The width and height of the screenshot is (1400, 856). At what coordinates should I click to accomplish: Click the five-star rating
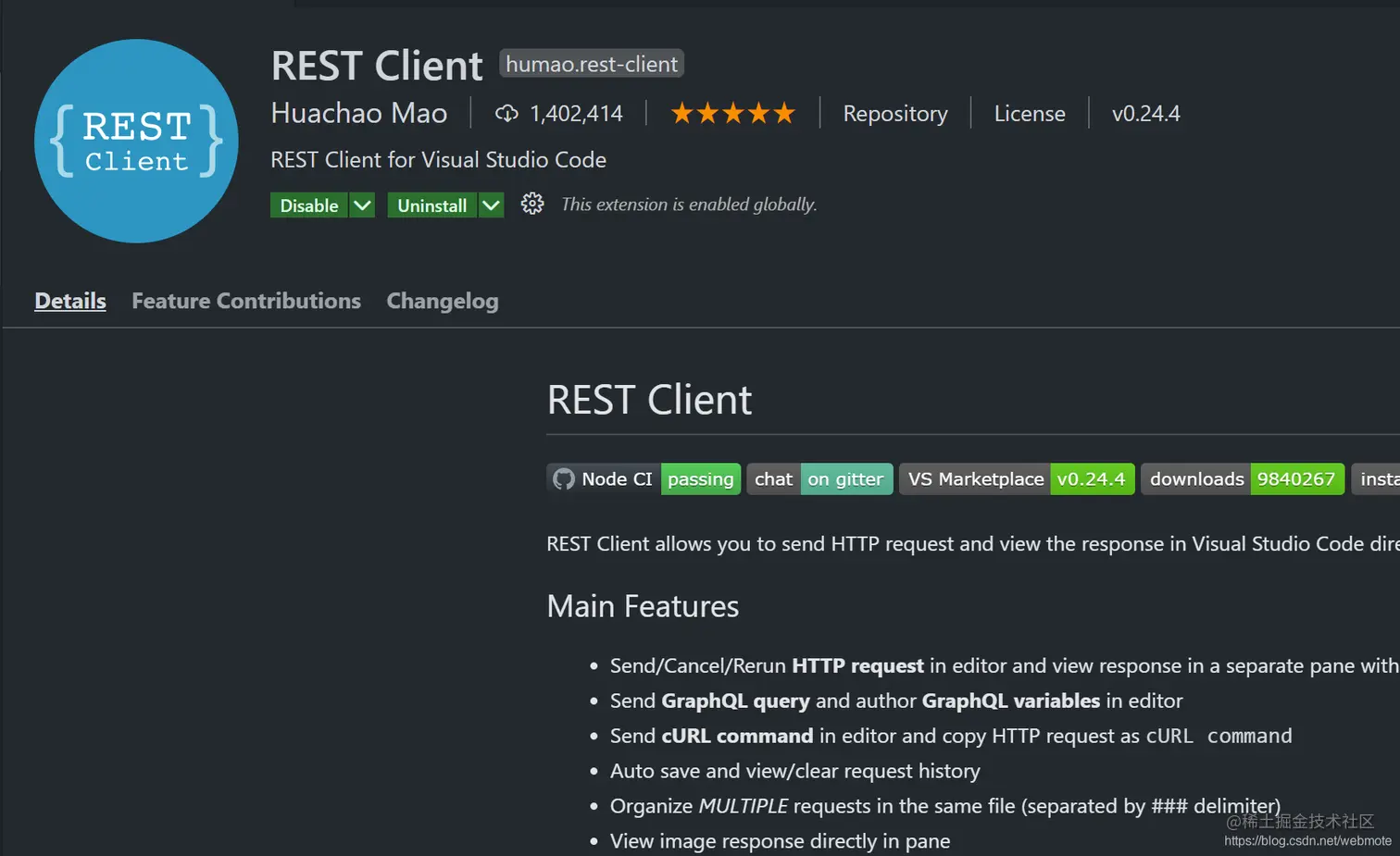732,113
